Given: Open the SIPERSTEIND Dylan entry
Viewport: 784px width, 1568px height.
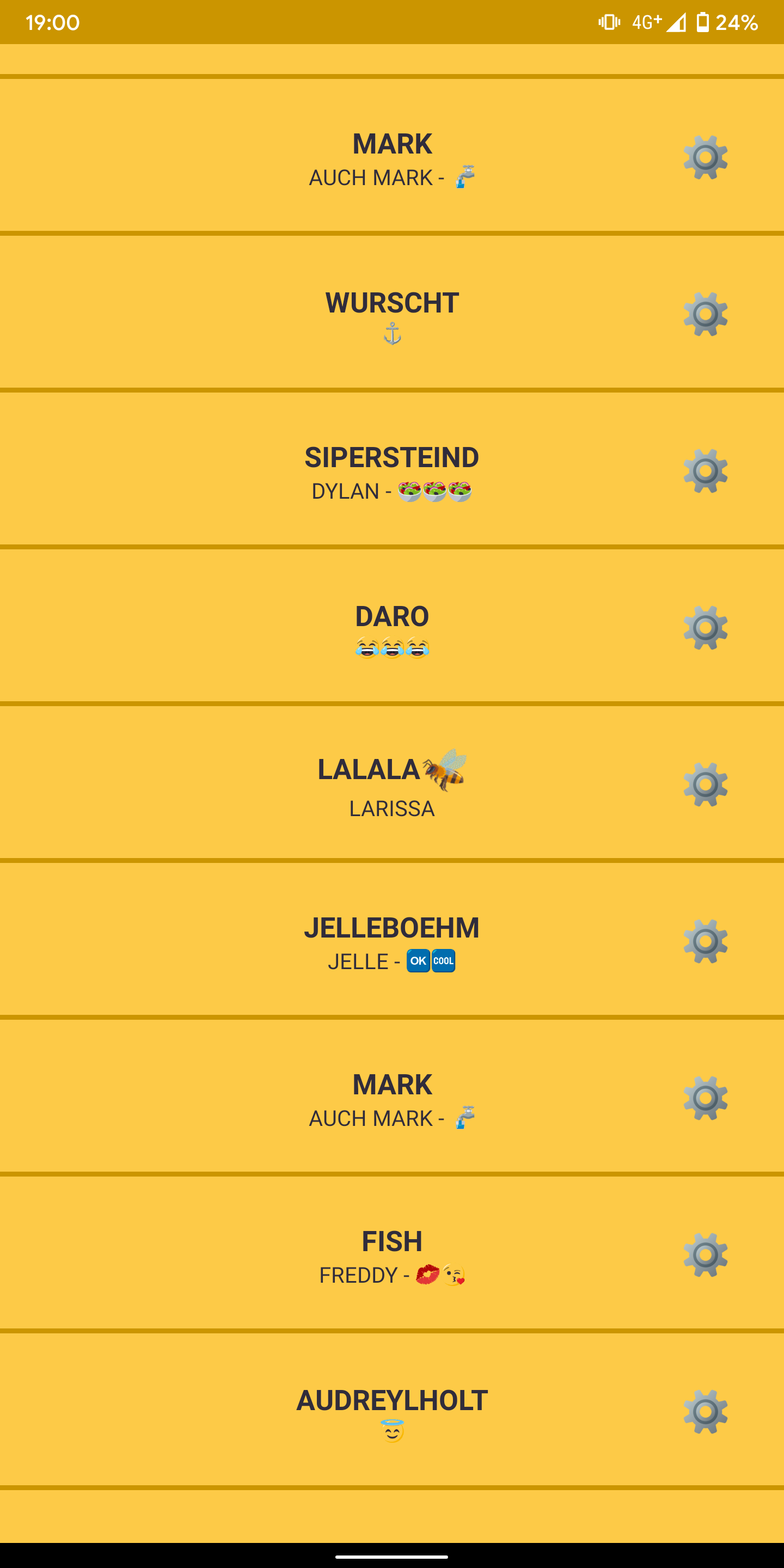Looking at the screenshot, I should (392, 469).
